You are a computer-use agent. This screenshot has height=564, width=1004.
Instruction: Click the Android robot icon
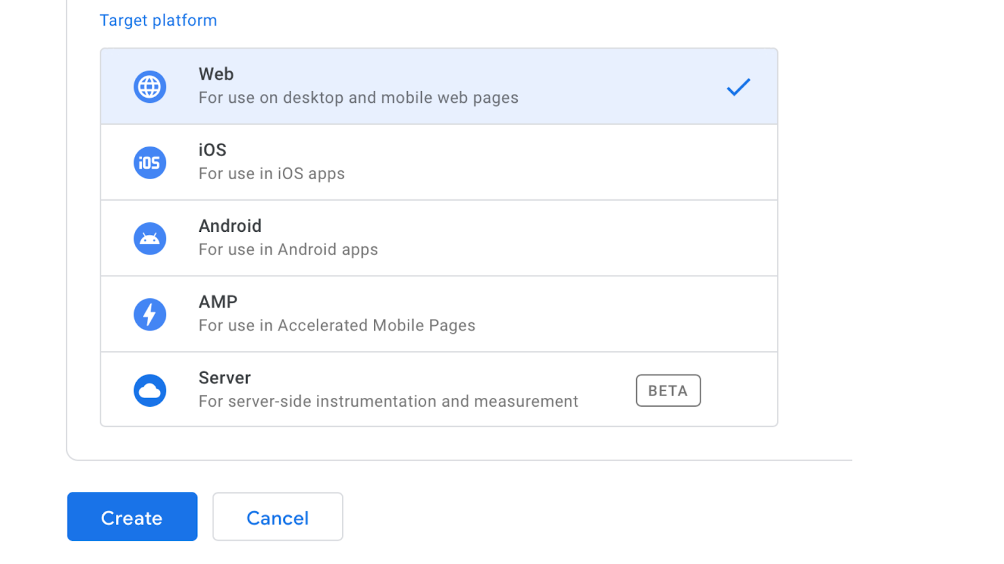click(x=150, y=238)
